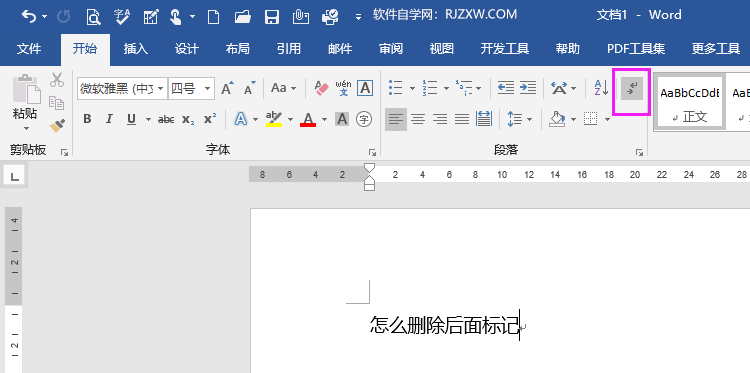Open Print Preview from quick access toolbar
This screenshot has height=373, width=750.
click(93, 17)
